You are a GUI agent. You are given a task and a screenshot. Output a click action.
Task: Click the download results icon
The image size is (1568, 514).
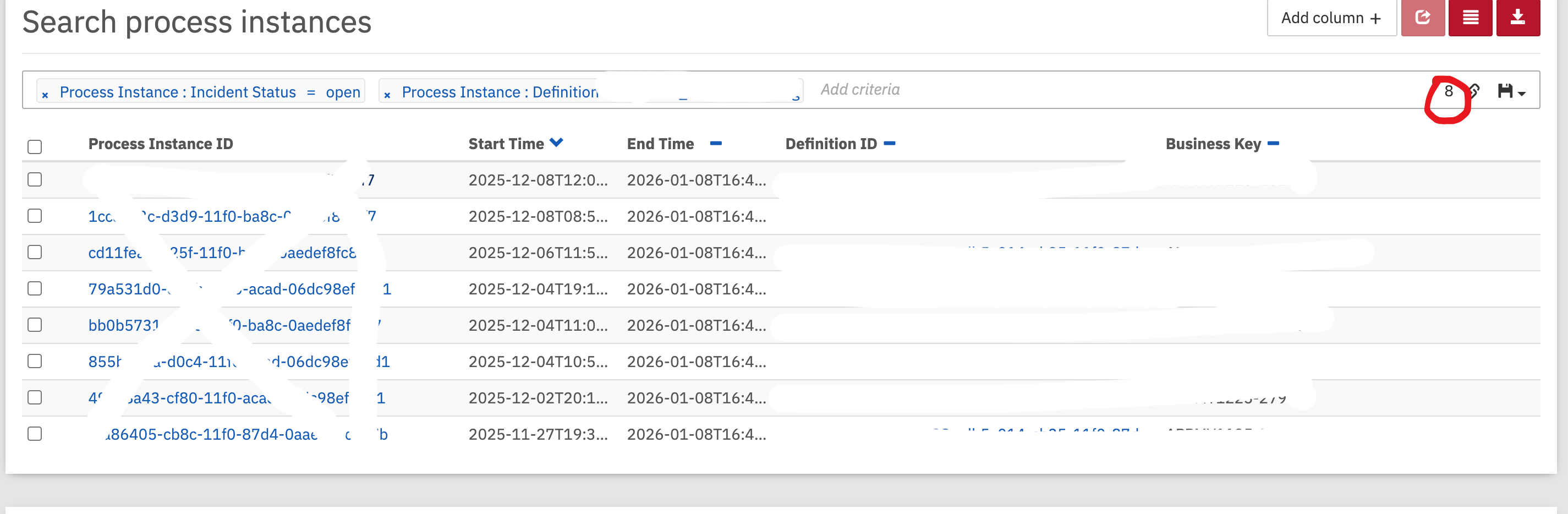1518,18
